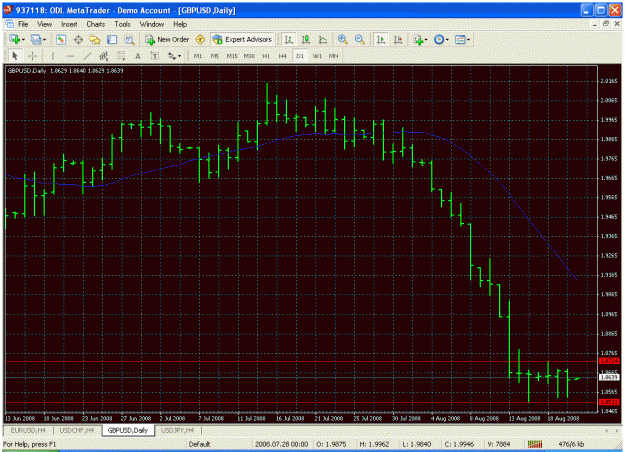625x452 pixels.
Task: Select the Equidistant Channel tool
Action: [x=104, y=56]
